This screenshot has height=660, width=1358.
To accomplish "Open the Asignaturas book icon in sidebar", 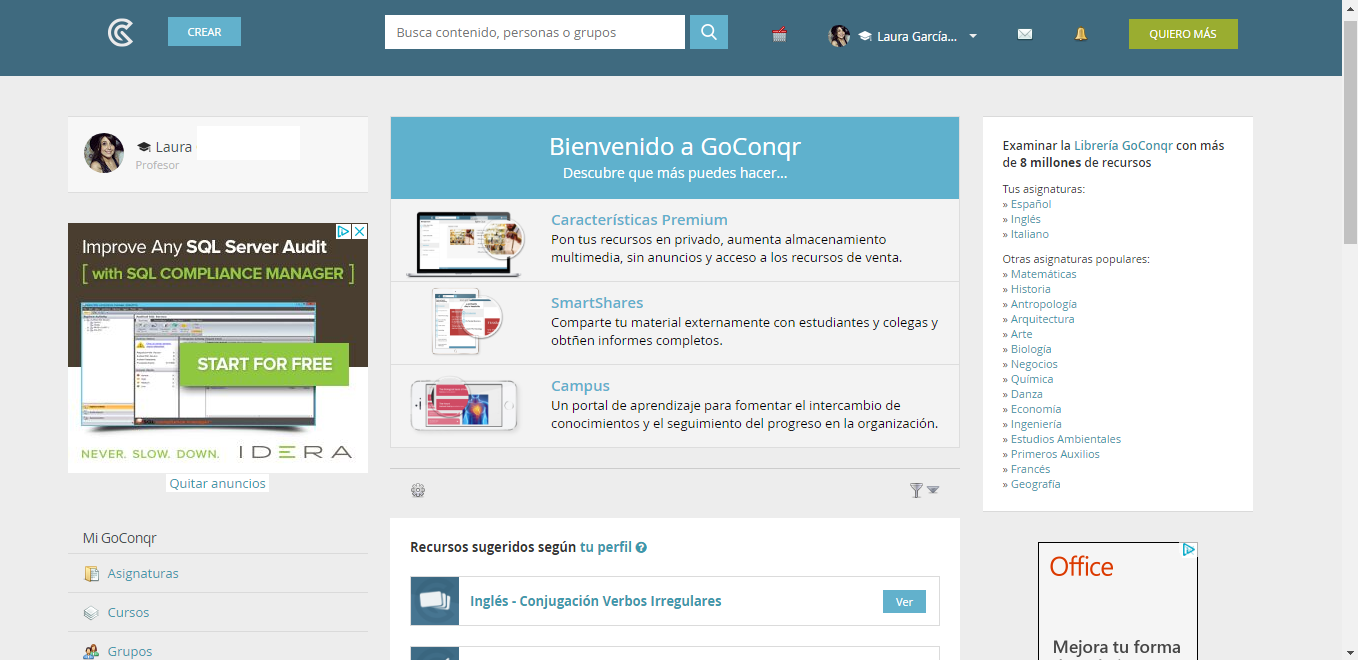I will click(x=89, y=572).
